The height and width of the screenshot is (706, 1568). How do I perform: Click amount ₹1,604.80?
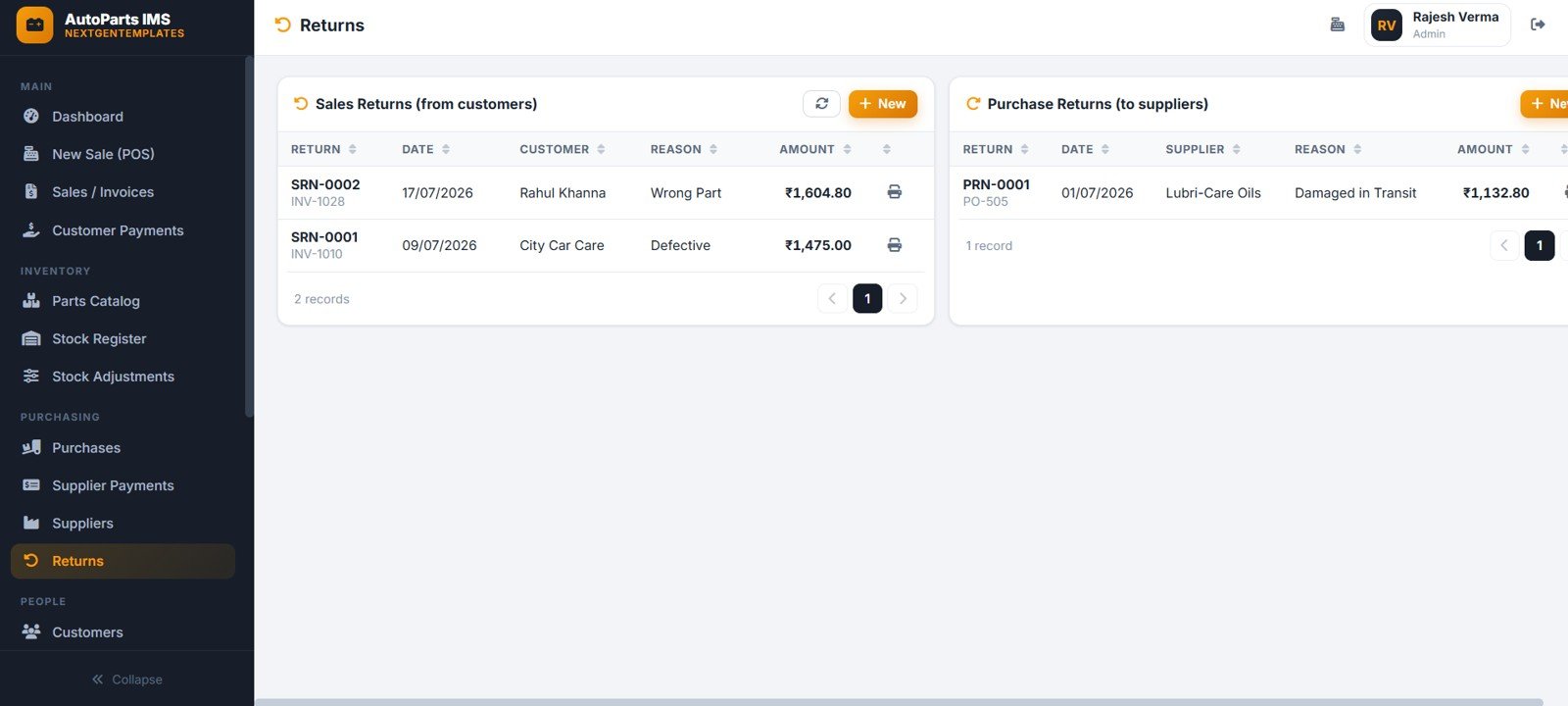[x=818, y=193]
